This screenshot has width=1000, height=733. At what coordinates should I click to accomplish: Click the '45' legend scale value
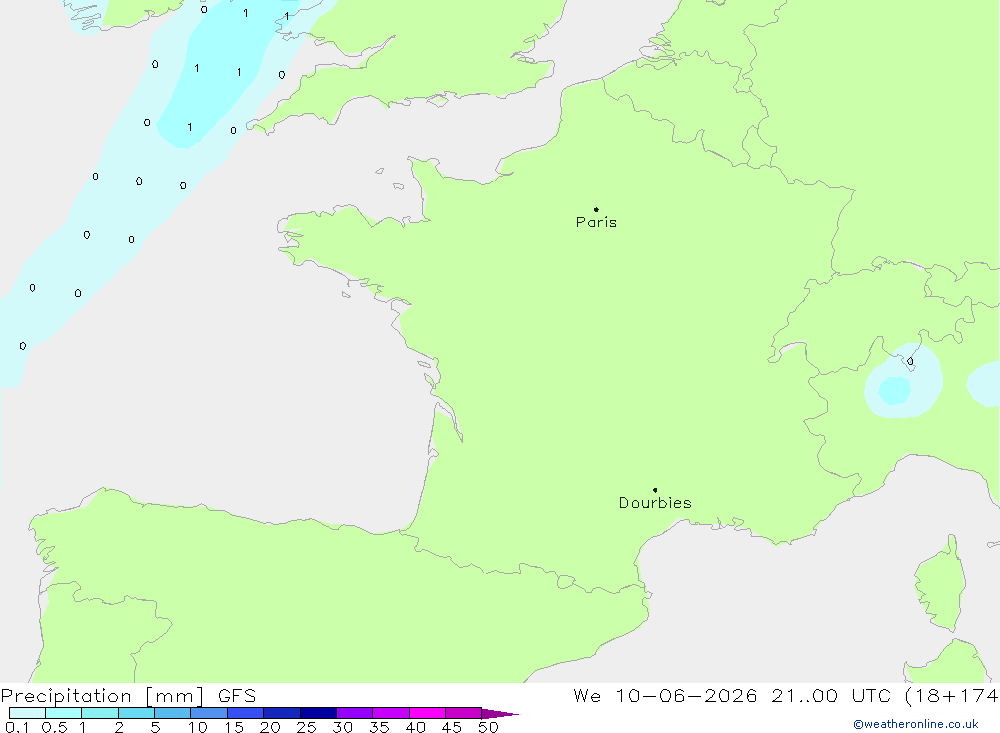point(452,727)
